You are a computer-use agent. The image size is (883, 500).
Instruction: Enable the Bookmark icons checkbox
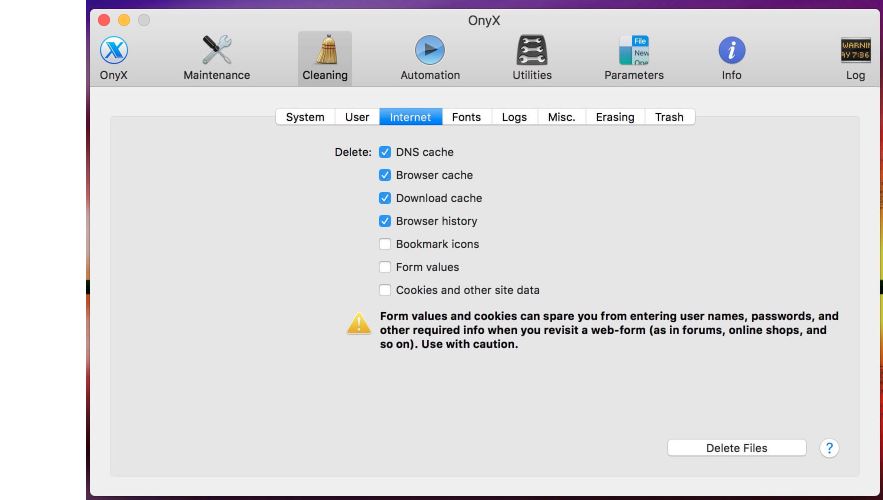pyautogui.click(x=385, y=244)
